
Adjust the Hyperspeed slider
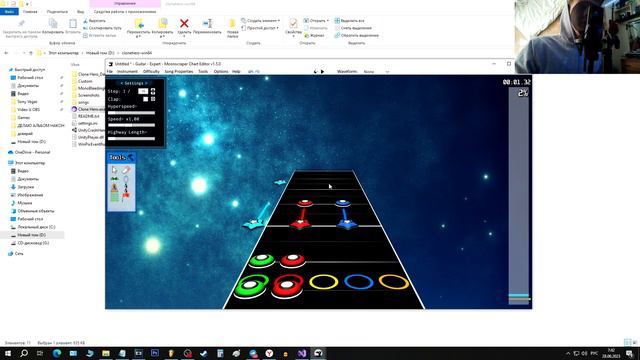pyautogui.click(x=131, y=113)
